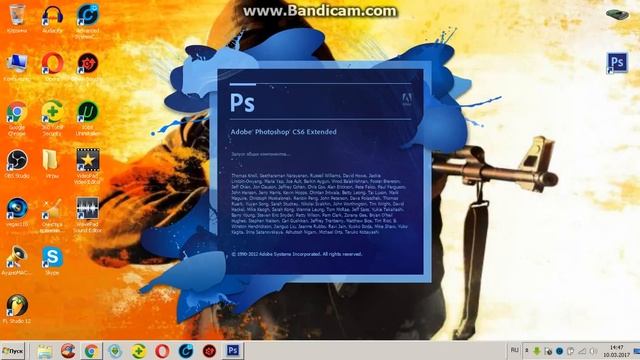Open the Photoshop shortcut on the desktop
The height and width of the screenshot is (360, 640).
pos(617,63)
